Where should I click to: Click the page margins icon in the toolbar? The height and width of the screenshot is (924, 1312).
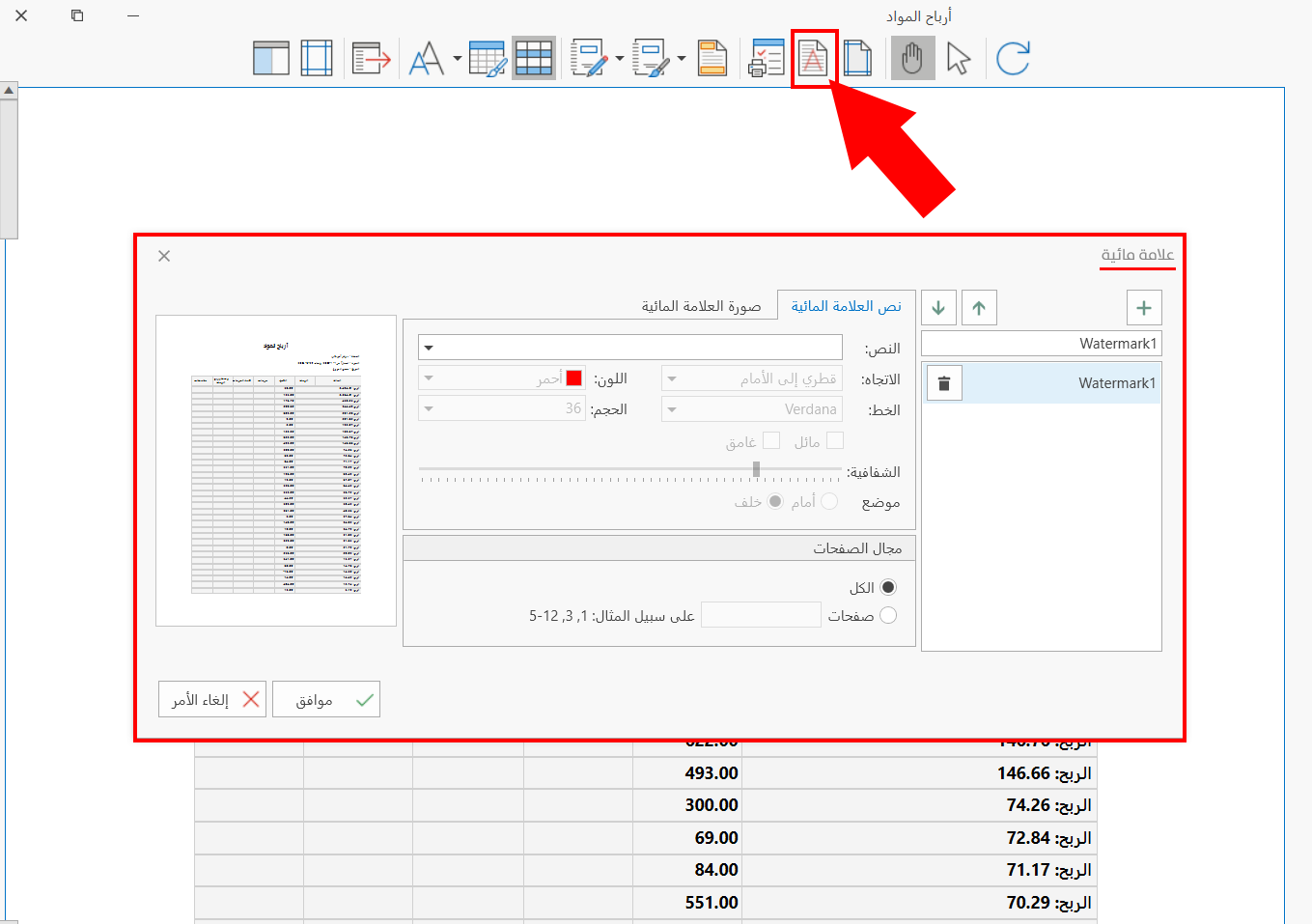point(317,59)
